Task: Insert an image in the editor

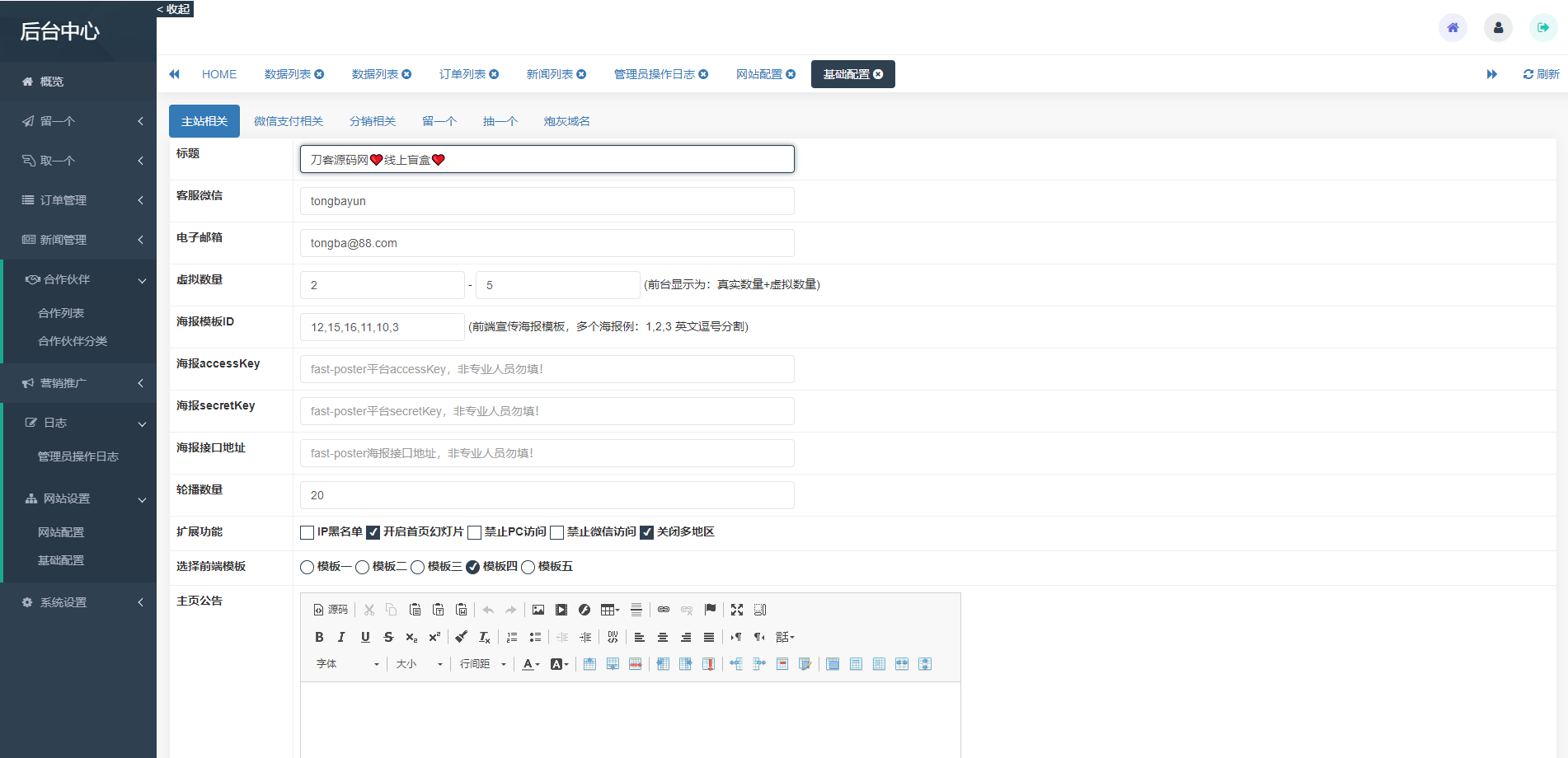Action: coord(538,610)
